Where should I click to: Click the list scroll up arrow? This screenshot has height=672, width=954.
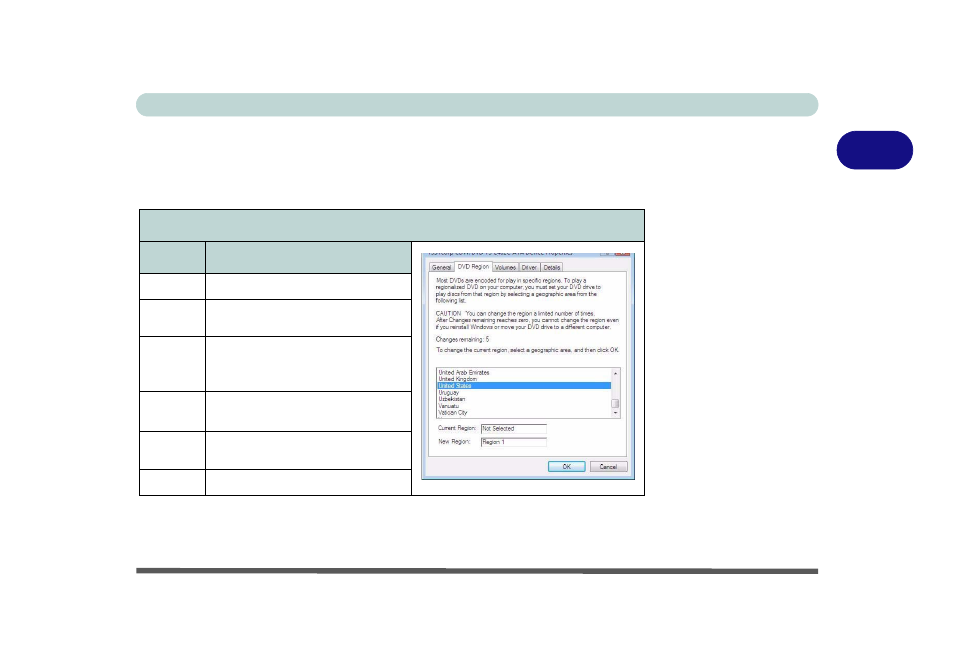616,373
